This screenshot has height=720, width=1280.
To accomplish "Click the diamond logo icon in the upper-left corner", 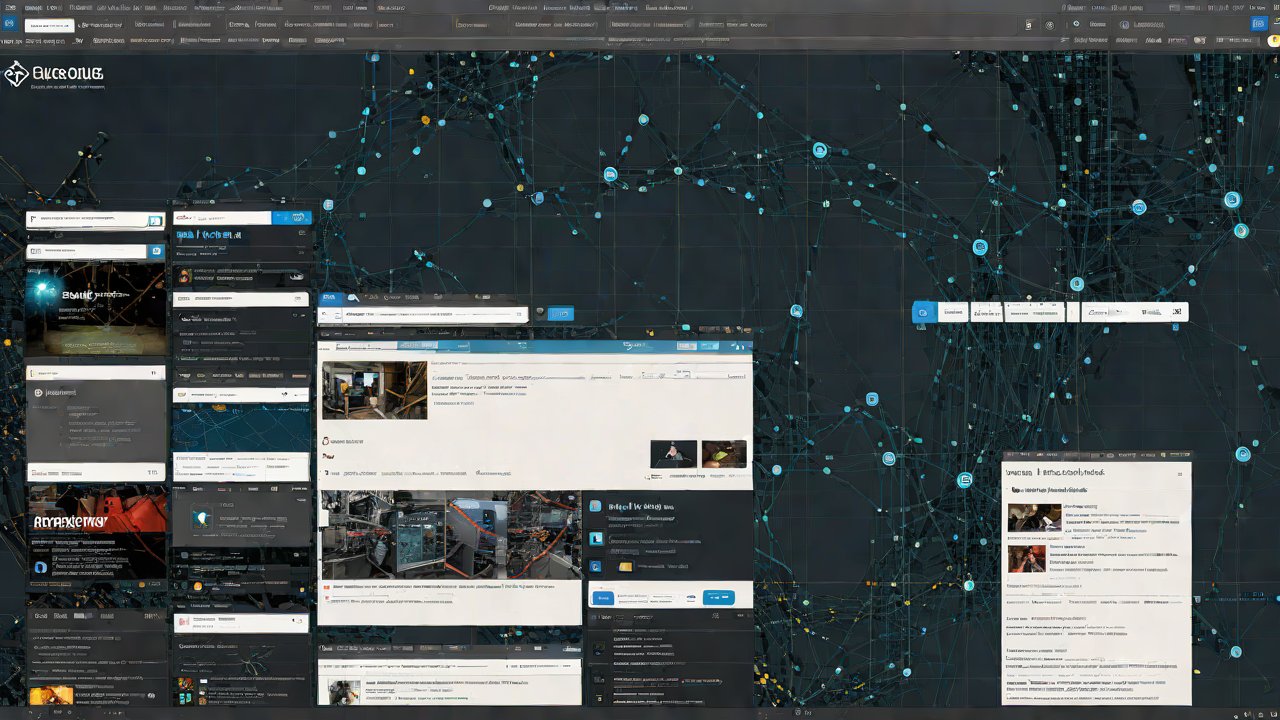I will click(16, 74).
